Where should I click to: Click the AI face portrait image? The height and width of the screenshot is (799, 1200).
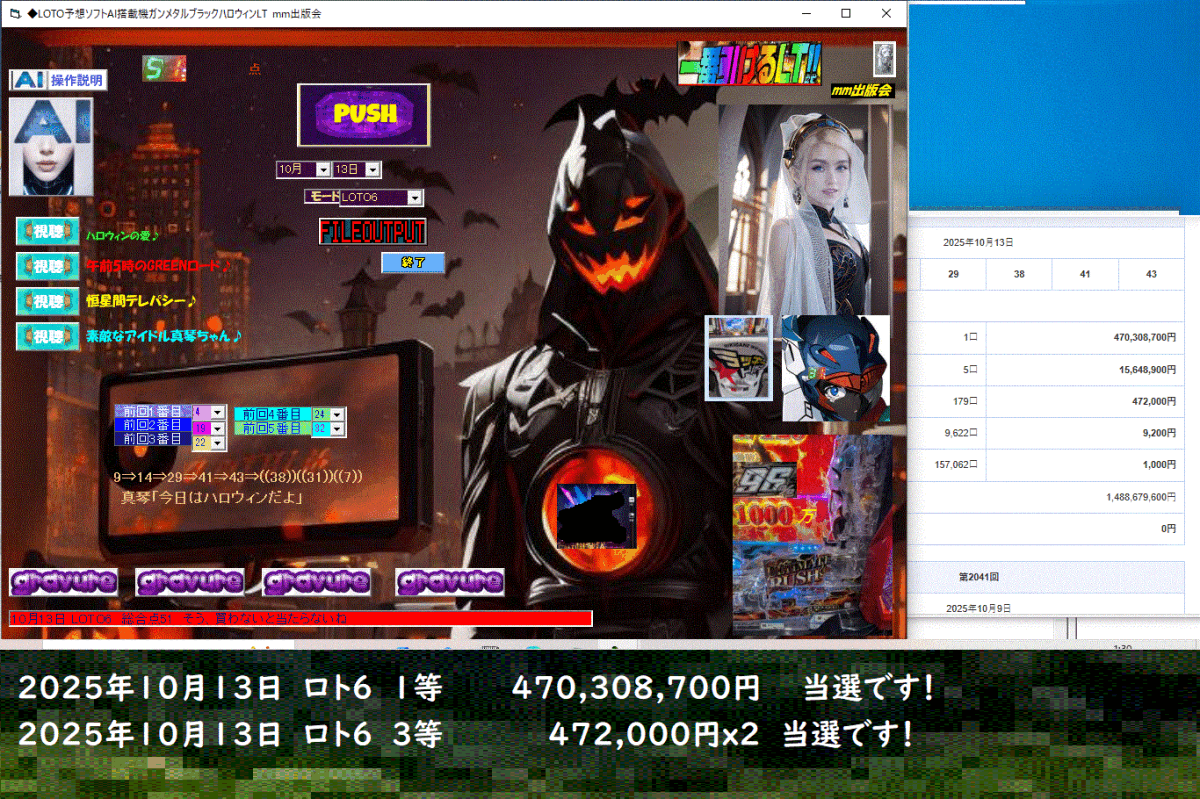pyautogui.click(x=50, y=146)
